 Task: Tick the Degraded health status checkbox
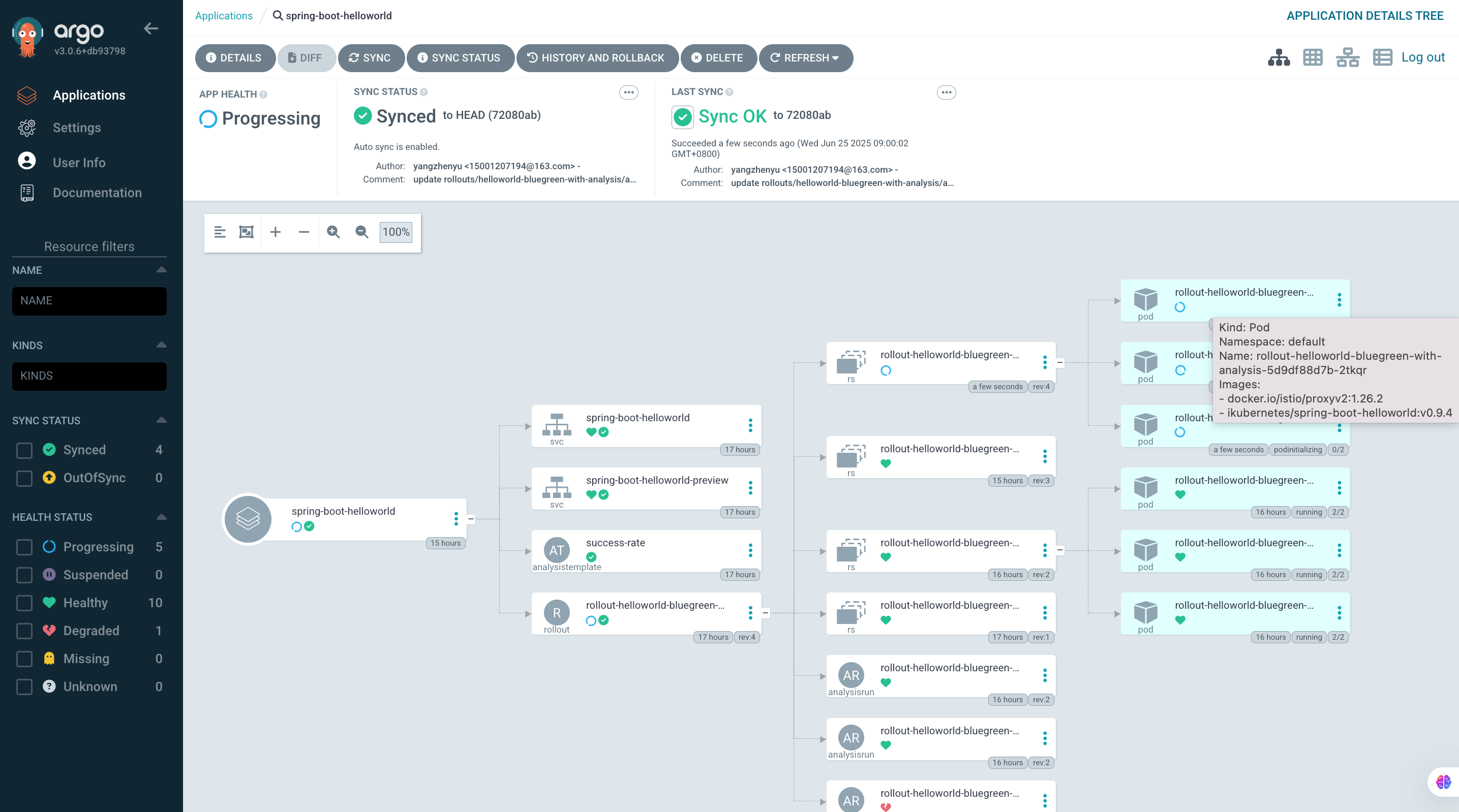click(x=24, y=631)
